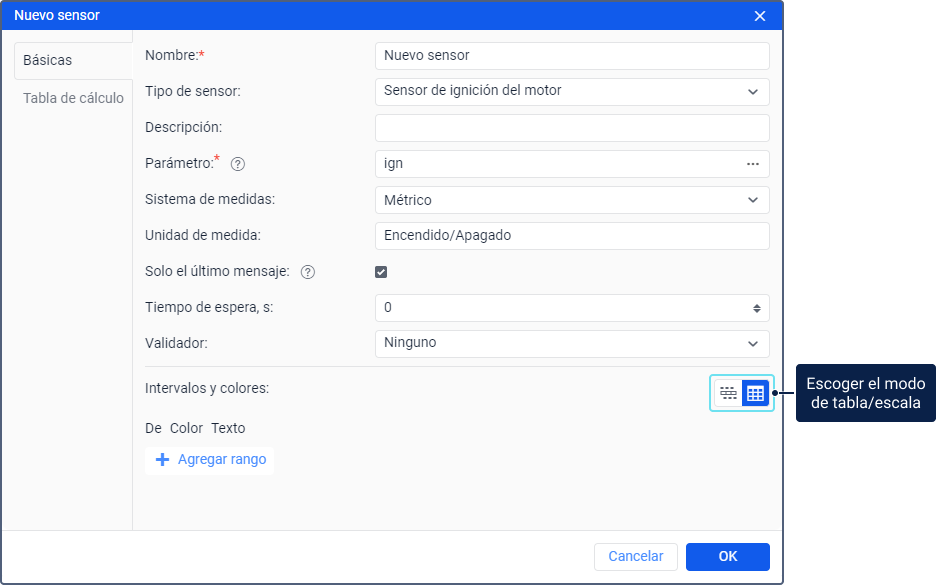This screenshot has width=938, height=585.
Task: Click plus icon beside Agregar rango
Action: pyautogui.click(x=162, y=459)
